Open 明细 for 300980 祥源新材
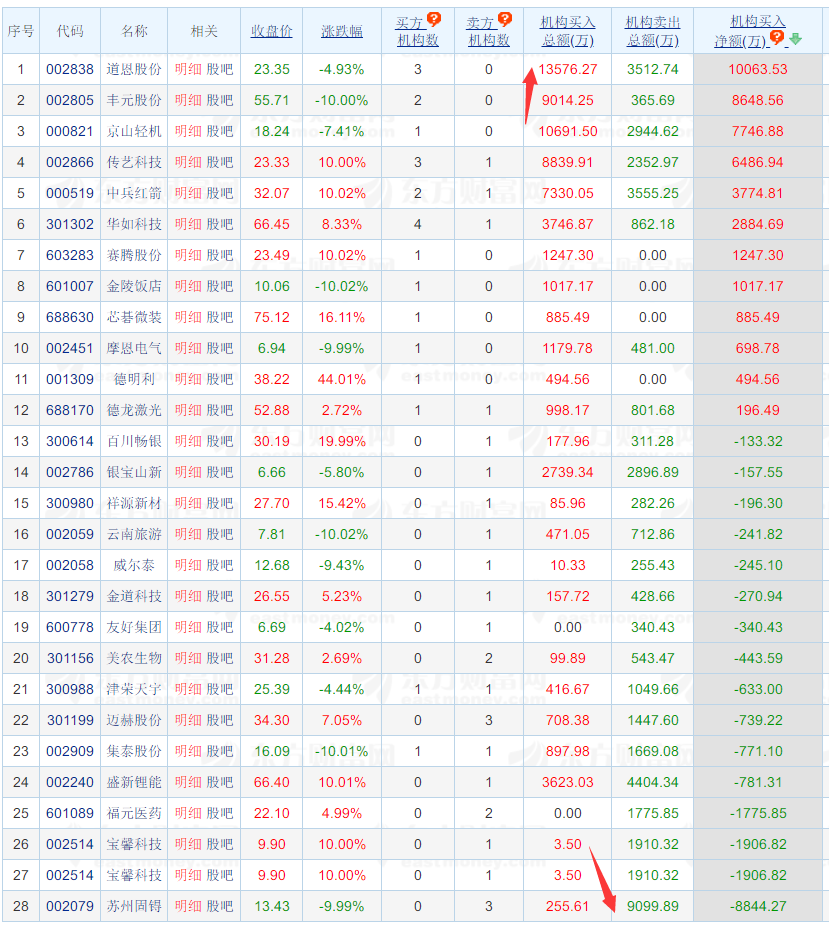Image resolution: width=829 pixels, height=929 pixels. coord(188,503)
